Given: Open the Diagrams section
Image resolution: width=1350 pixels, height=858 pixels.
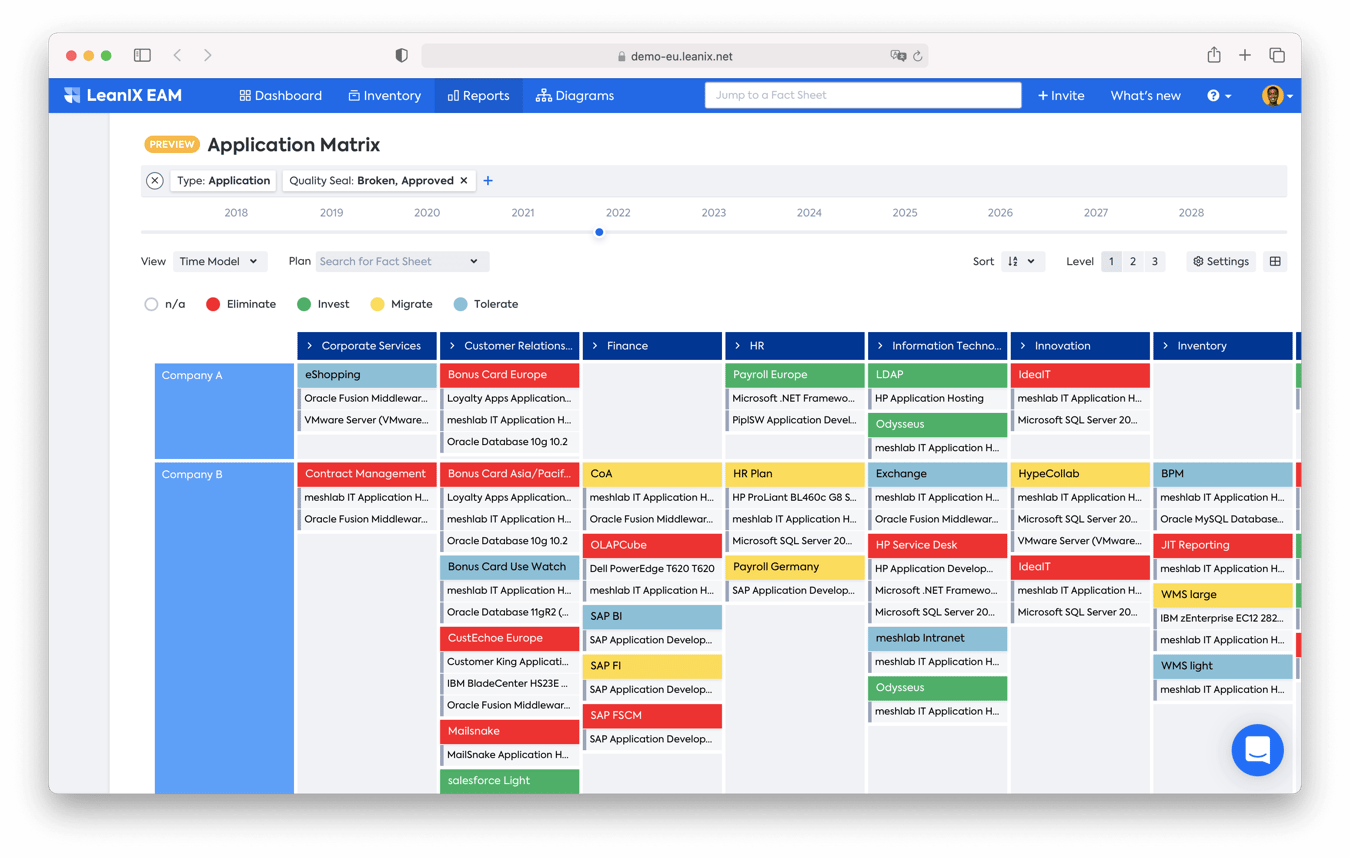Looking at the screenshot, I should tap(577, 95).
